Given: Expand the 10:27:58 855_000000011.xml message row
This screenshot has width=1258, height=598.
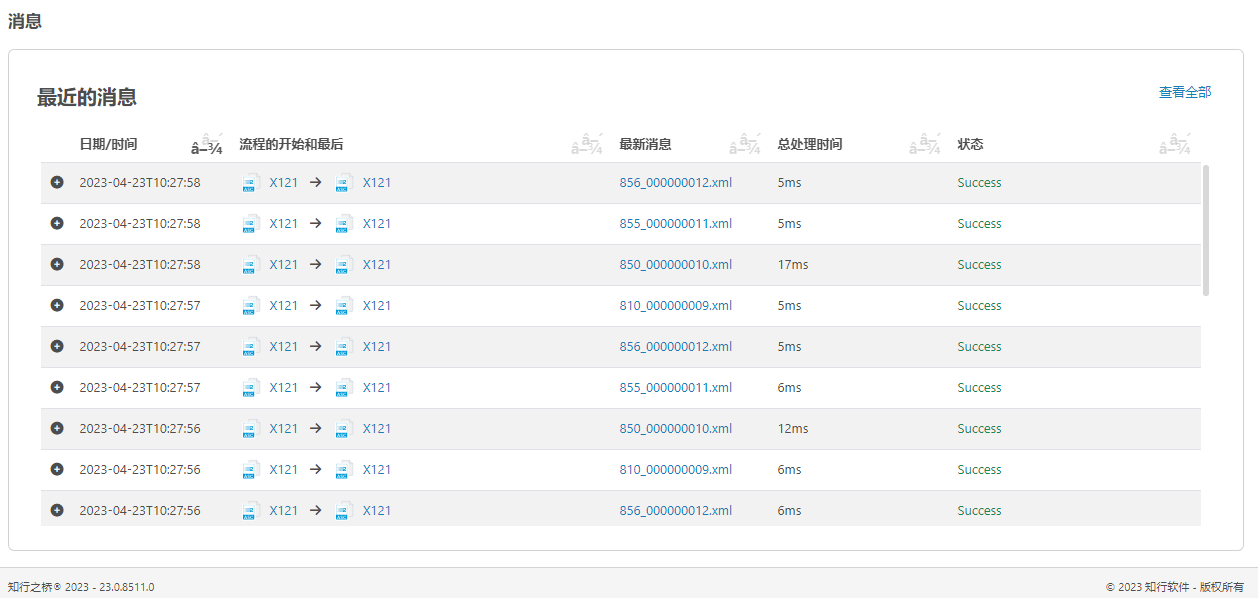Looking at the screenshot, I should pyautogui.click(x=57, y=224).
